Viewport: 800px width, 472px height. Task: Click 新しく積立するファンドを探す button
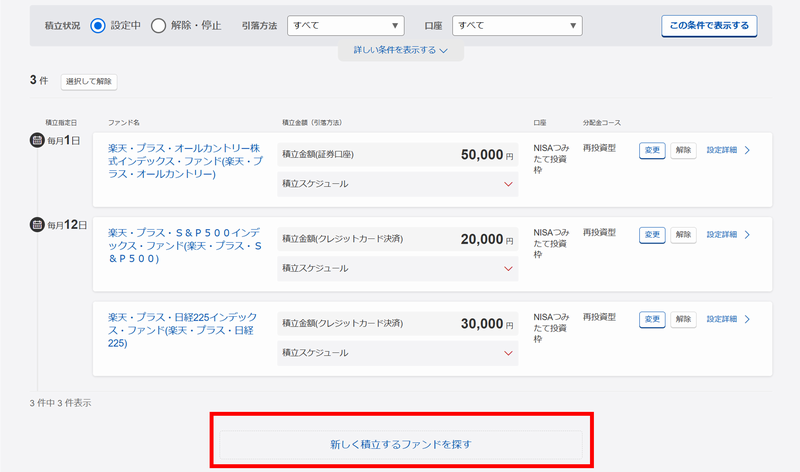[401, 444]
